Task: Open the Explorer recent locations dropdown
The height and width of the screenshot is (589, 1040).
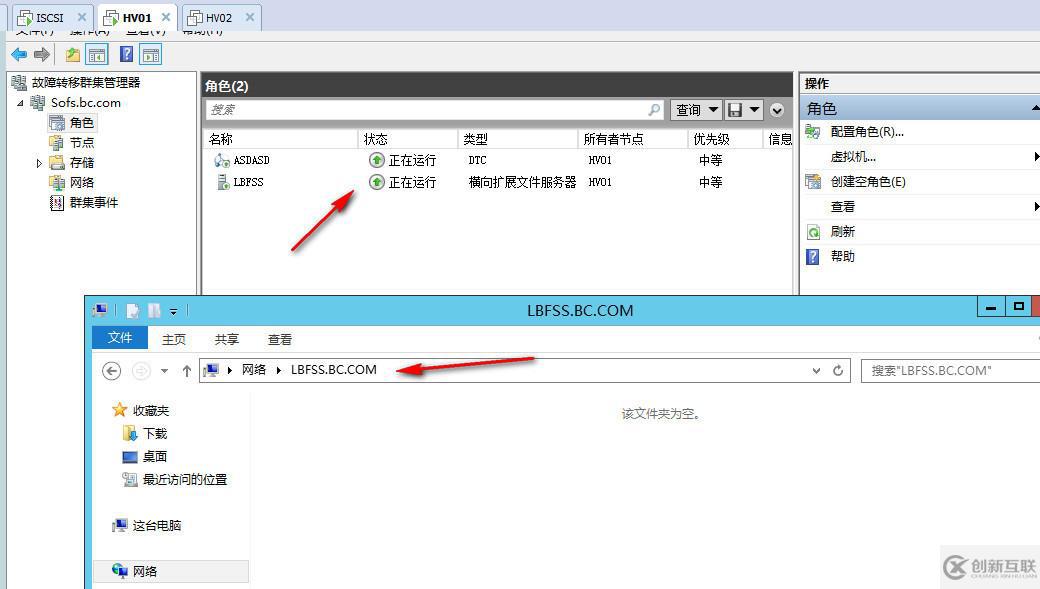Action: [164, 371]
